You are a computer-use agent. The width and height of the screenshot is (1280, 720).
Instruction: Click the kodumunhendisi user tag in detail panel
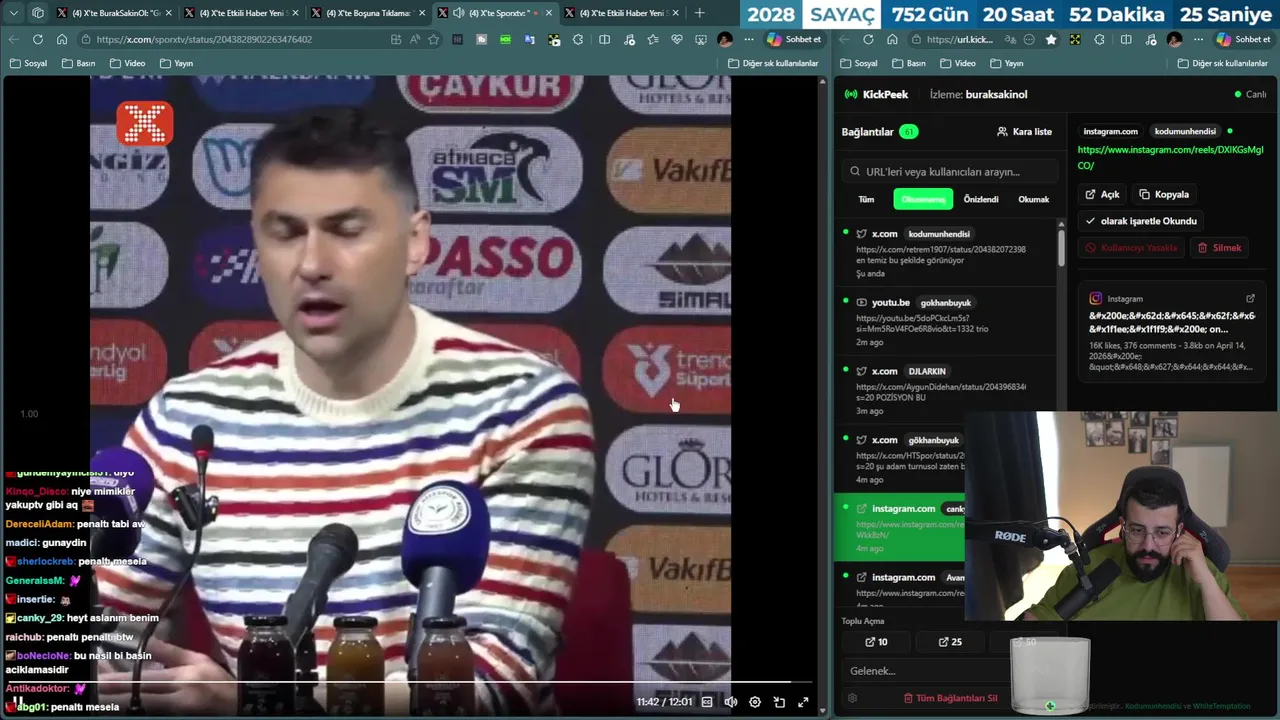click(1185, 131)
